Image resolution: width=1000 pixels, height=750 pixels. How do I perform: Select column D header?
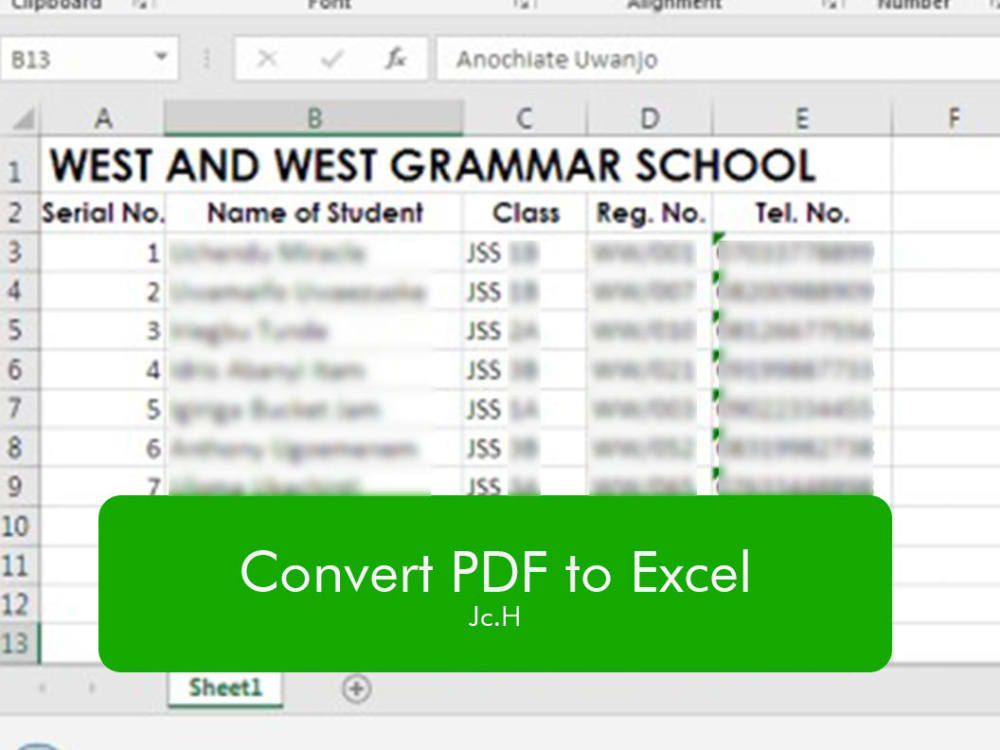point(649,119)
